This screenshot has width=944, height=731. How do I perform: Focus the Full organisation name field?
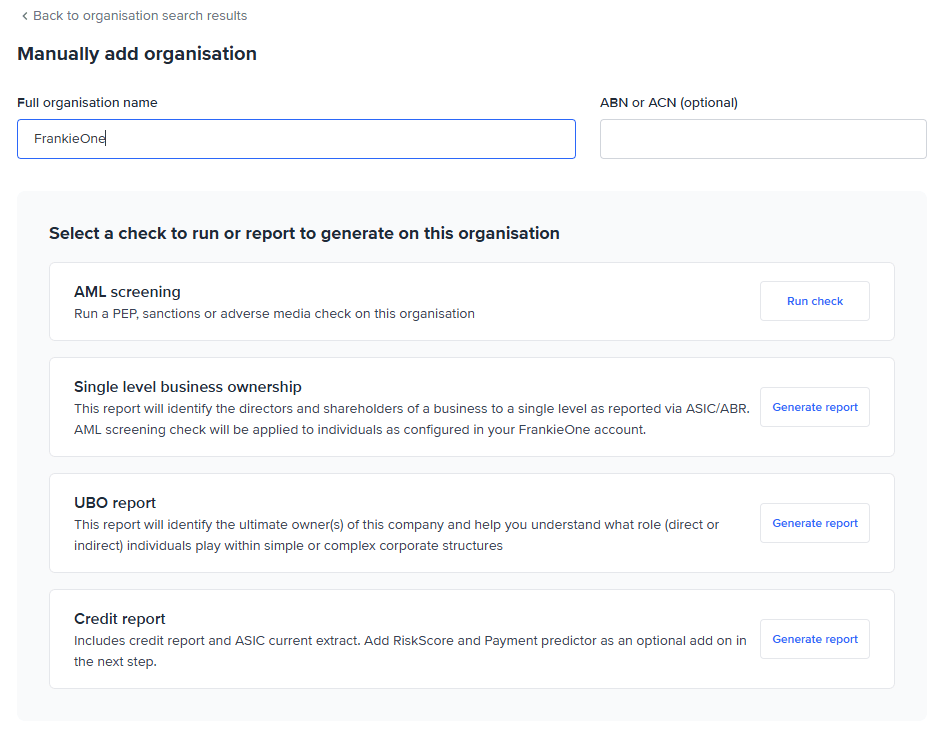(296, 139)
